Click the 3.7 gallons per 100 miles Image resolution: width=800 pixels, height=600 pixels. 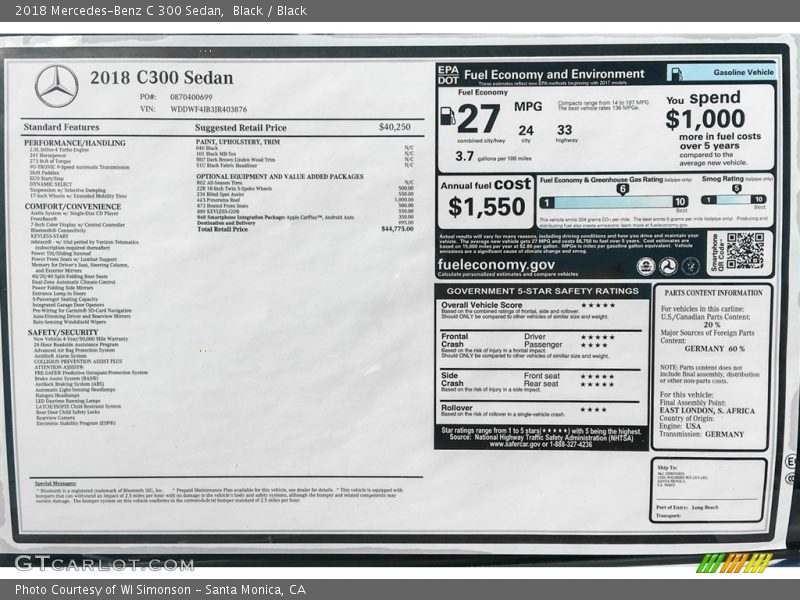pos(493,157)
